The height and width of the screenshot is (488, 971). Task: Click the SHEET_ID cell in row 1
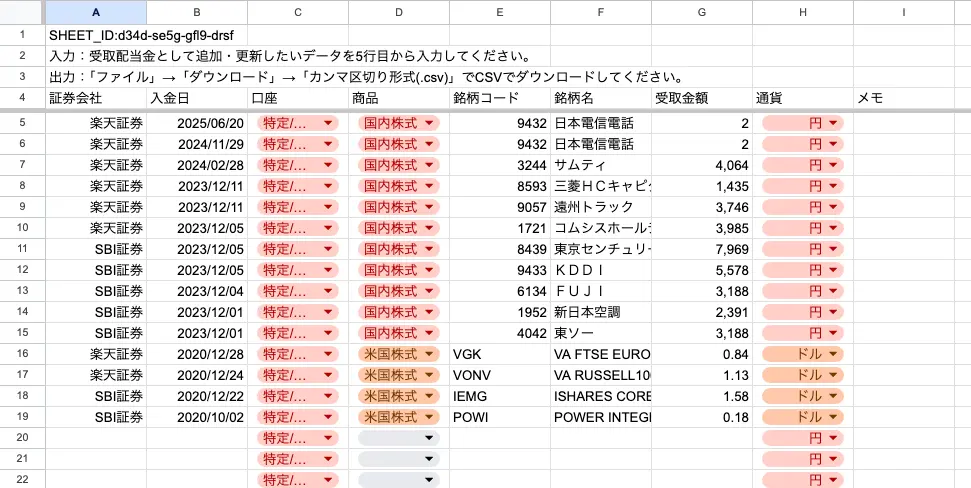pyautogui.click(x=95, y=34)
